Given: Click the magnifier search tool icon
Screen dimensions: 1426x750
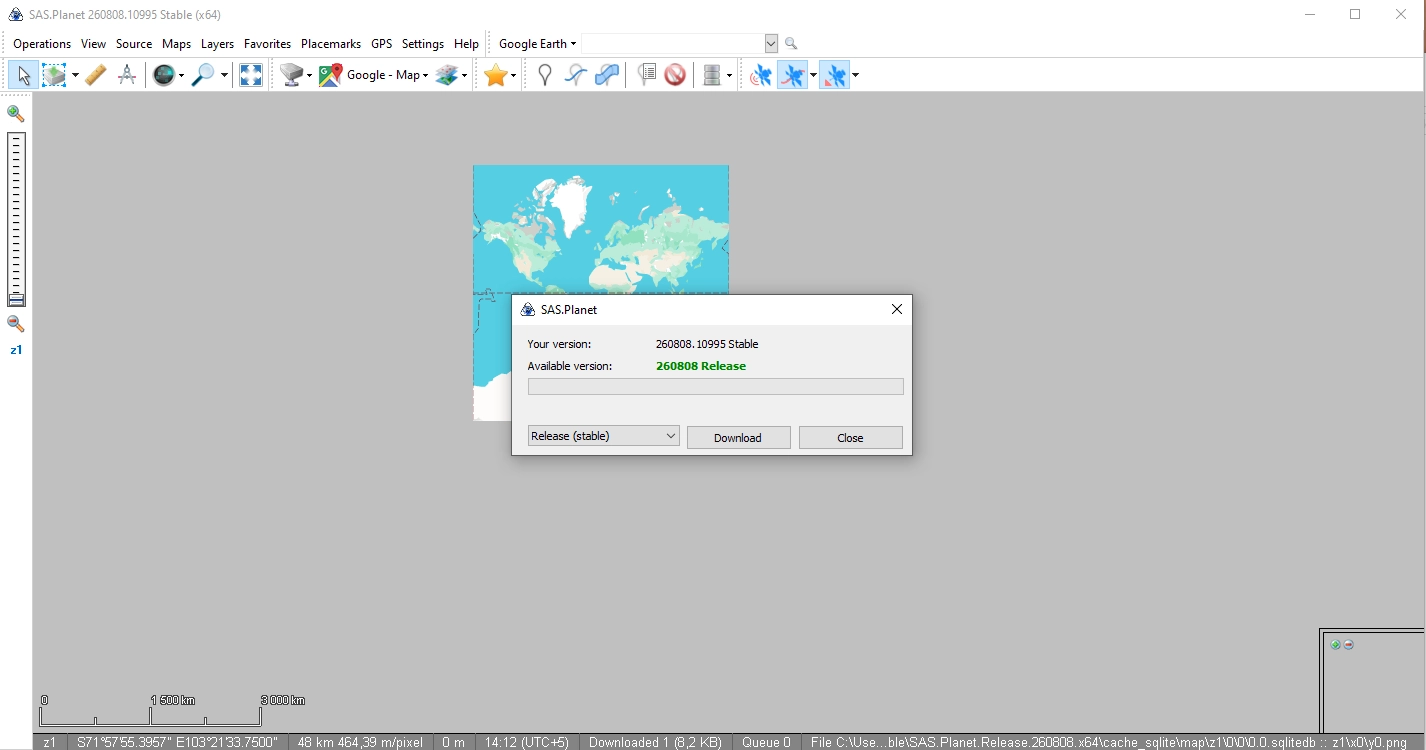Looking at the screenshot, I should (203, 75).
